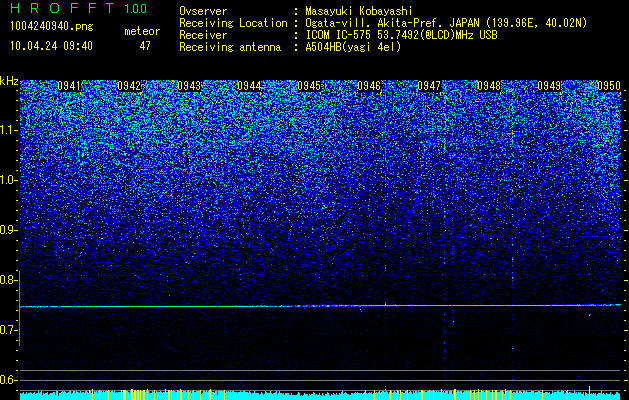
Task: Click the 0942 time marker
Action: 129,86
